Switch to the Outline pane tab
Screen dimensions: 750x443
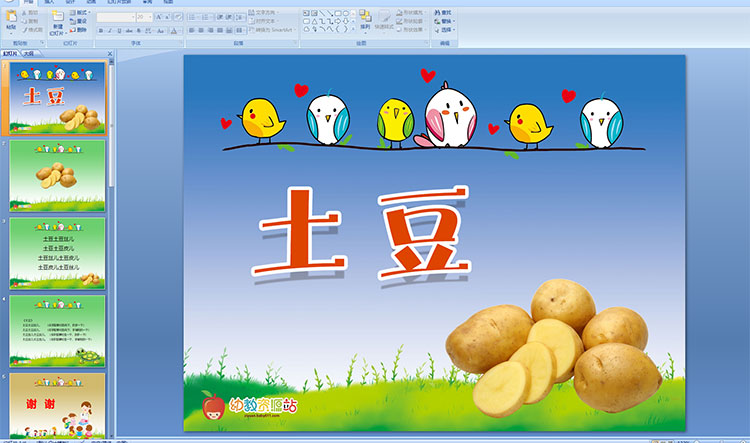coord(28,52)
